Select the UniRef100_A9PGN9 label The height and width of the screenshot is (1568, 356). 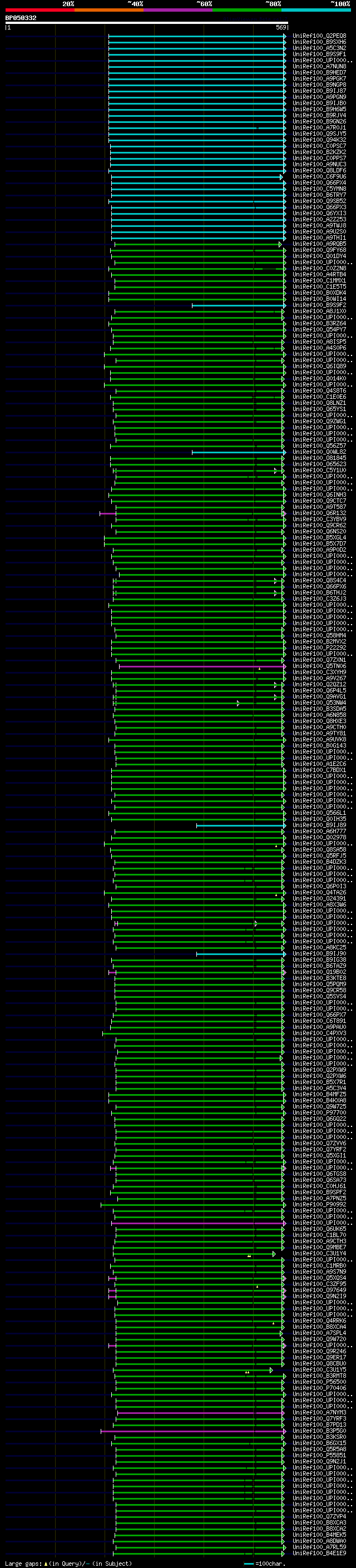click(x=319, y=97)
